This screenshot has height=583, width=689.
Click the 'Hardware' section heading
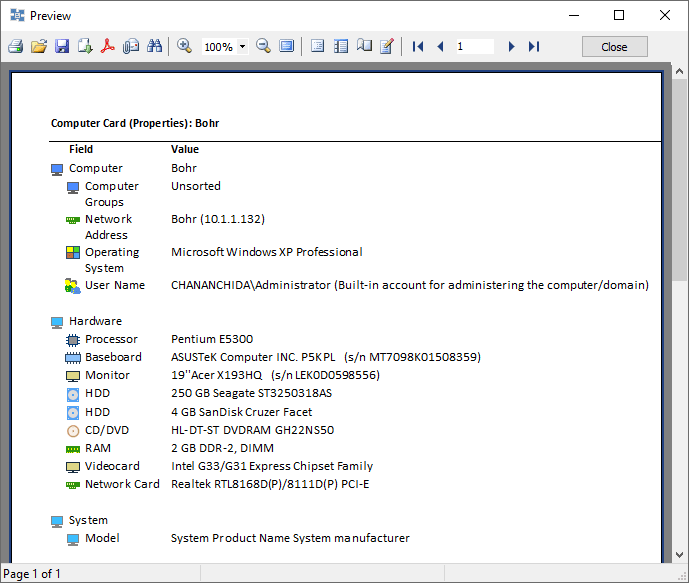coord(95,321)
